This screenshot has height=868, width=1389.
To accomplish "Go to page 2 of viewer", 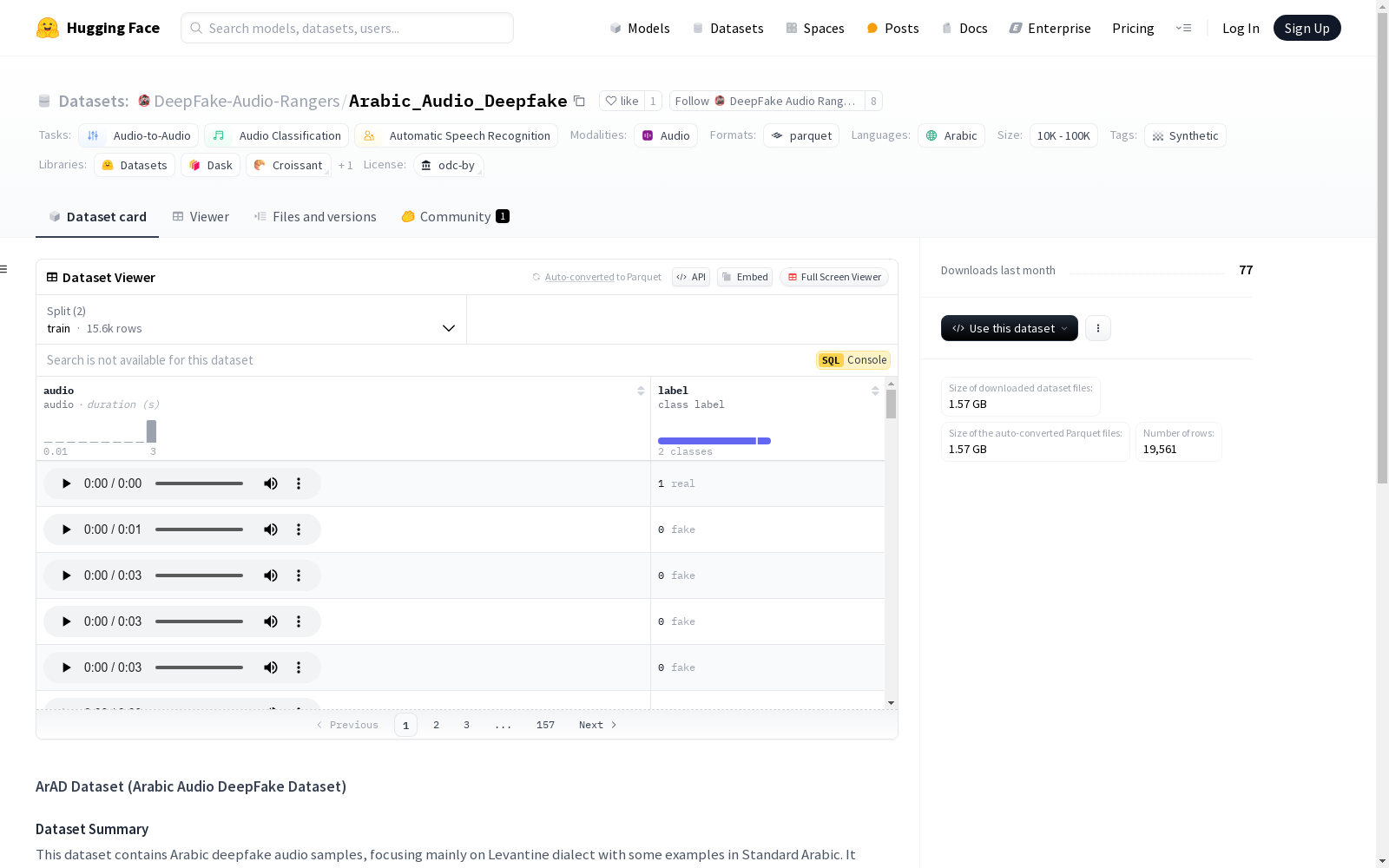I will [x=436, y=725].
